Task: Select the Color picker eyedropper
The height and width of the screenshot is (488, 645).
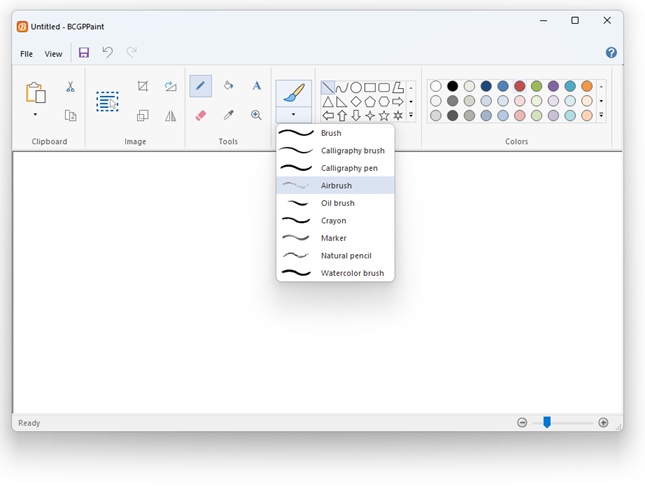Action: tap(228, 115)
